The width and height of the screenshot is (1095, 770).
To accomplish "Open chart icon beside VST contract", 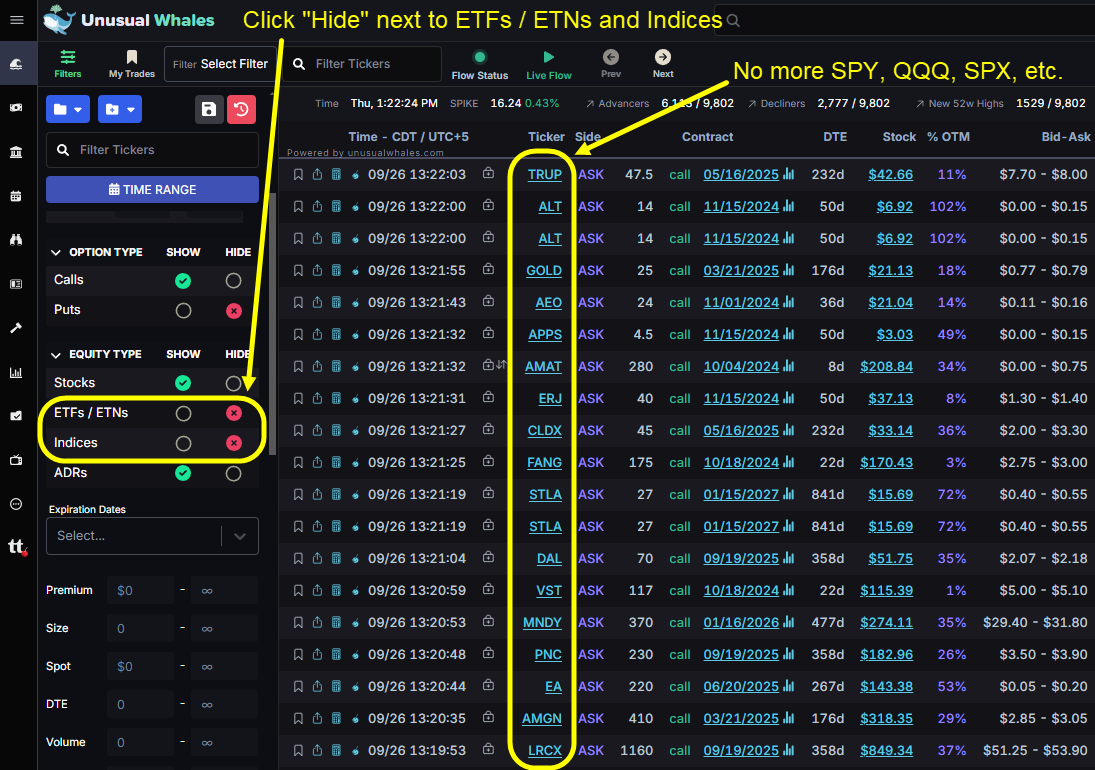I will tap(788, 590).
